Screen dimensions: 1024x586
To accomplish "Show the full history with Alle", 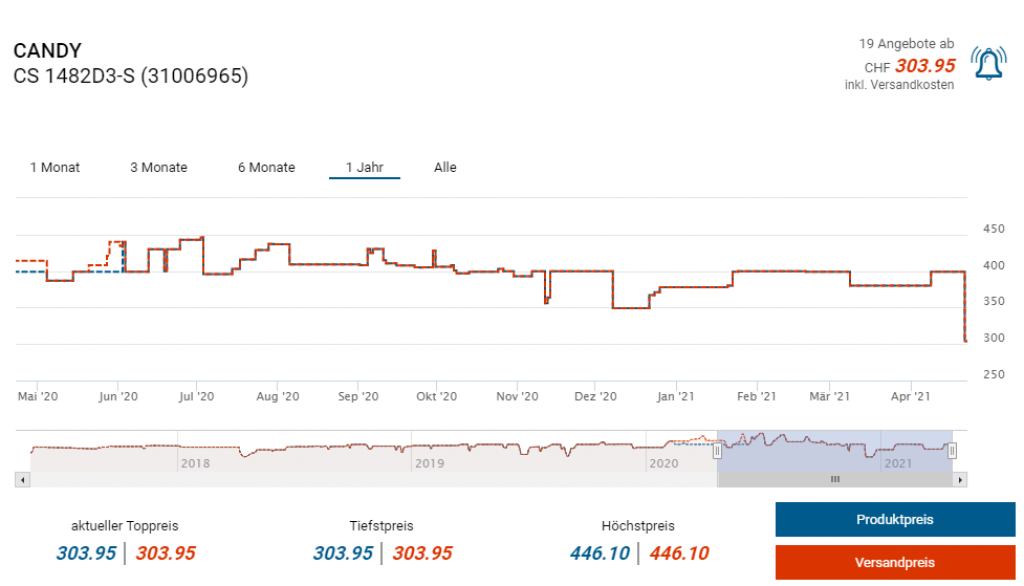I will click(445, 168).
